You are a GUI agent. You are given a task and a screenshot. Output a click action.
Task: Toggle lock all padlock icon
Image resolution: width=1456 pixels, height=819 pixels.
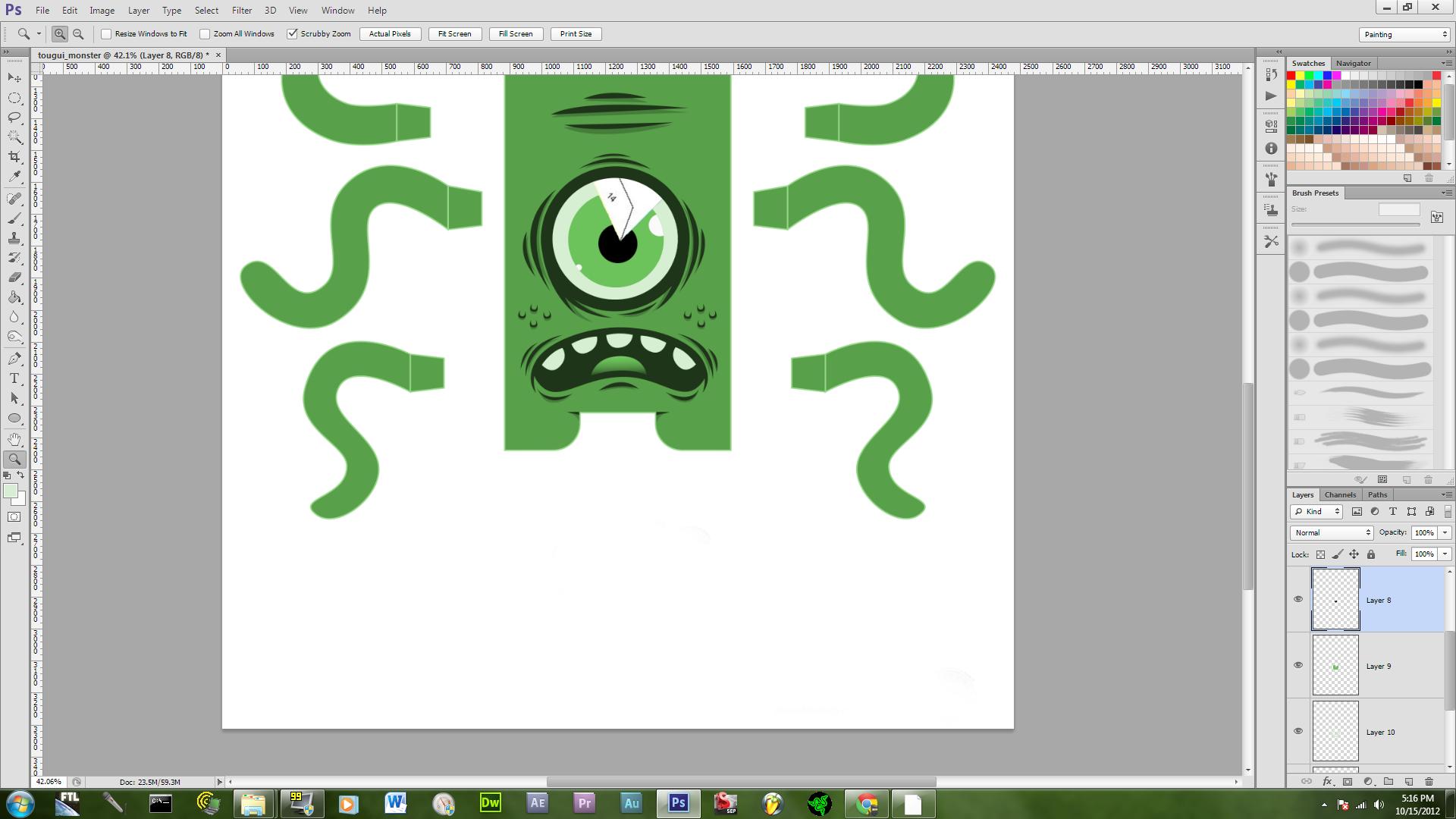pos(1371,554)
